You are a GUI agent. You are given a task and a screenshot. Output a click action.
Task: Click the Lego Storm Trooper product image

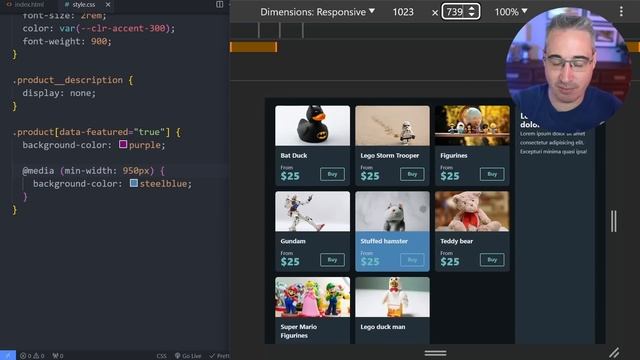(x=392, y=126)
